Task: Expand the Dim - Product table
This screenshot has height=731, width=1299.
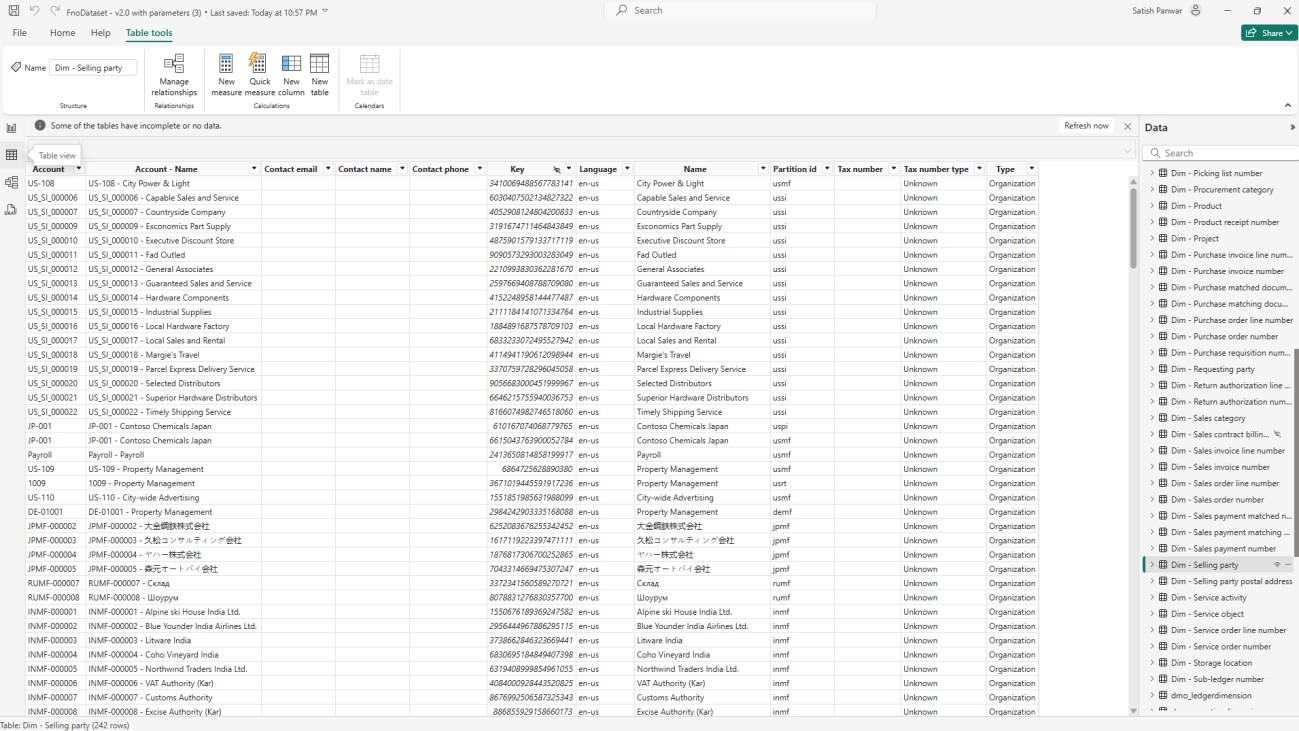Action: tap(1152, 206)
